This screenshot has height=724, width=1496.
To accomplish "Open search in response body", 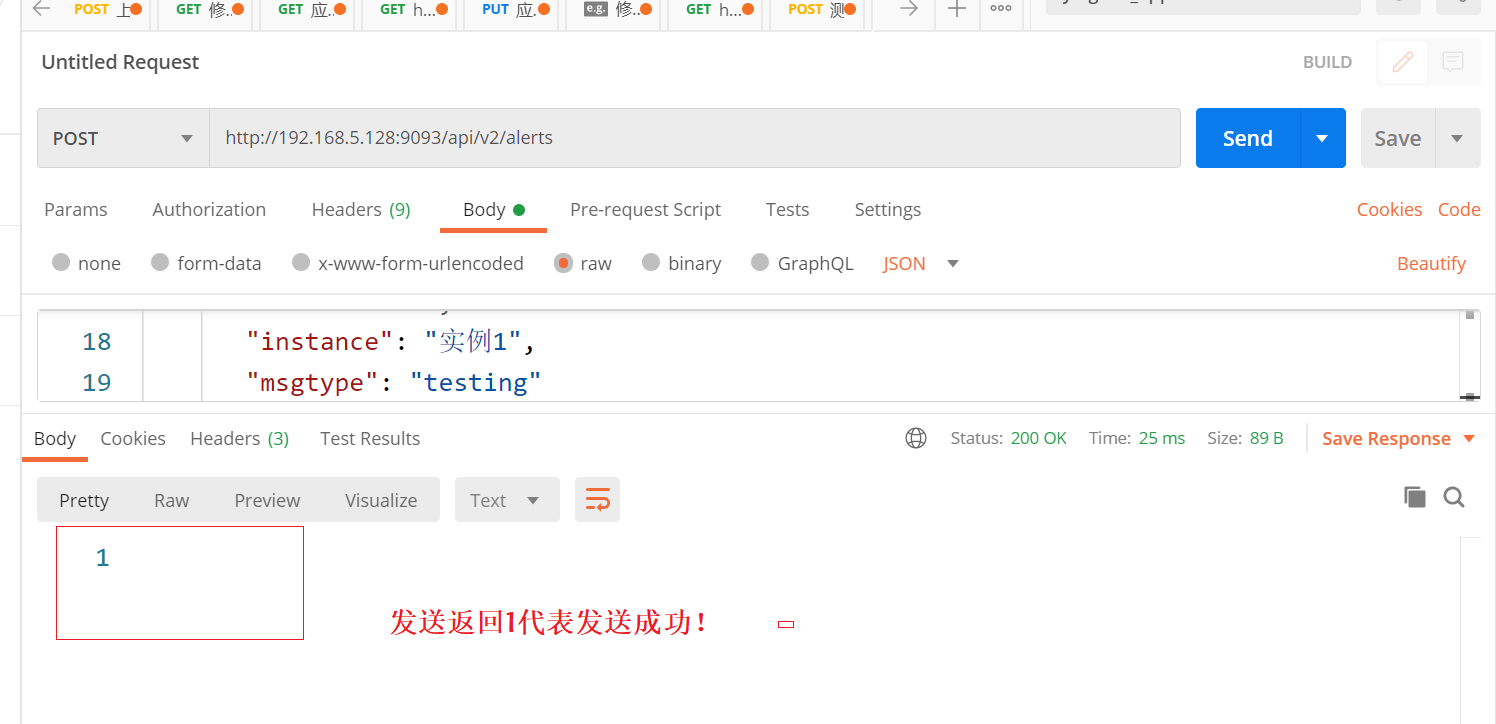I will click(1454, 496).
